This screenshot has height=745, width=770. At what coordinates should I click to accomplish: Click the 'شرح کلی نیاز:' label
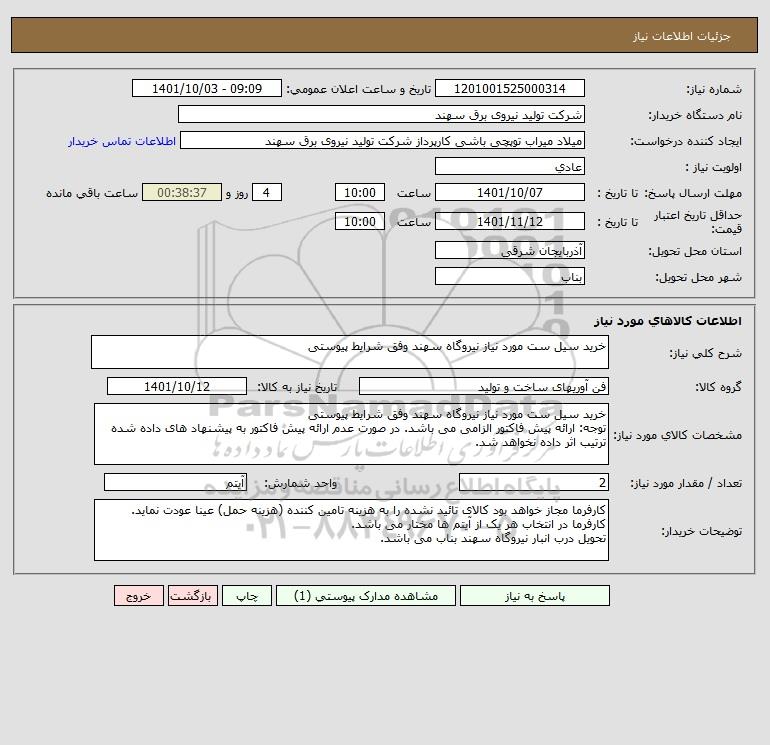tap(706, 353)
